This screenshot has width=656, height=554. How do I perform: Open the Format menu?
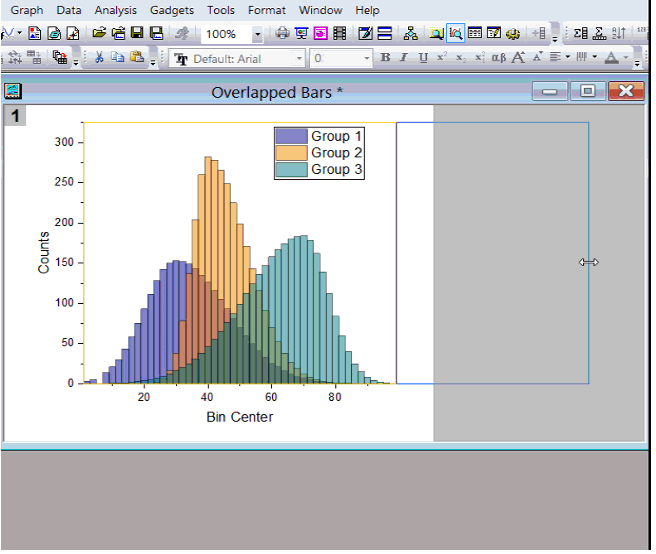tap(266, 10)
